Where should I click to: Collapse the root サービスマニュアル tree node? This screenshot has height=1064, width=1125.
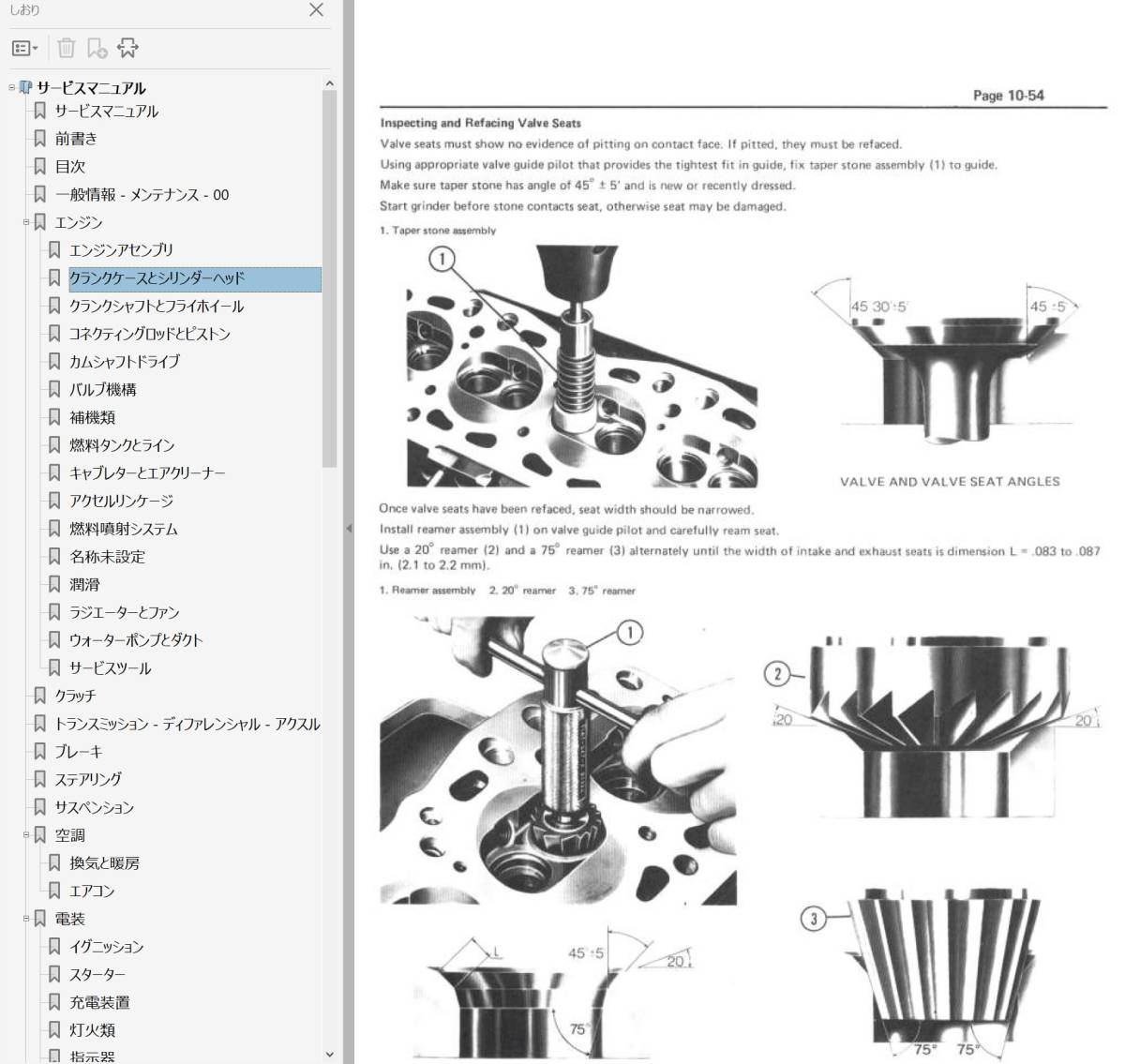pos(12,87)
